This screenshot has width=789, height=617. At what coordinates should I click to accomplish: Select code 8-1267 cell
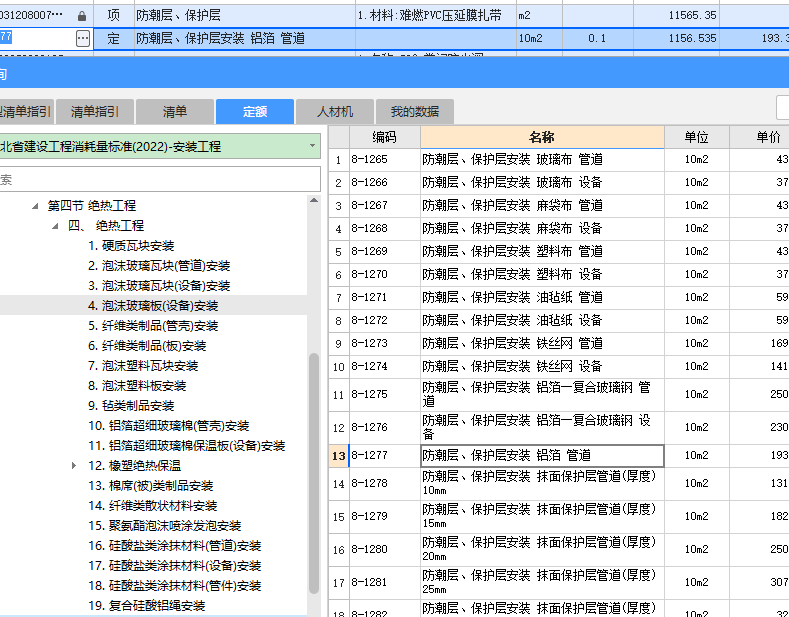coord(384,205)
